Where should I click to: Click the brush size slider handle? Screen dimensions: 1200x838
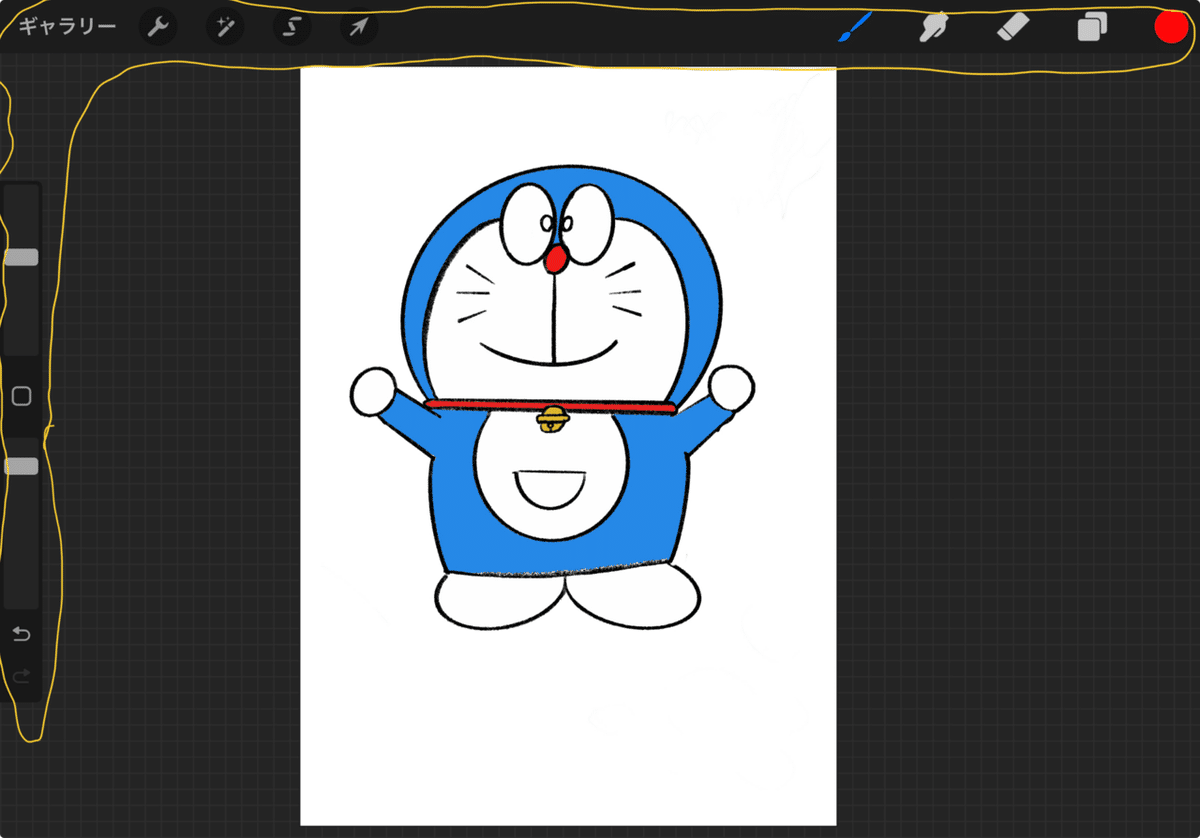point(21,258)
